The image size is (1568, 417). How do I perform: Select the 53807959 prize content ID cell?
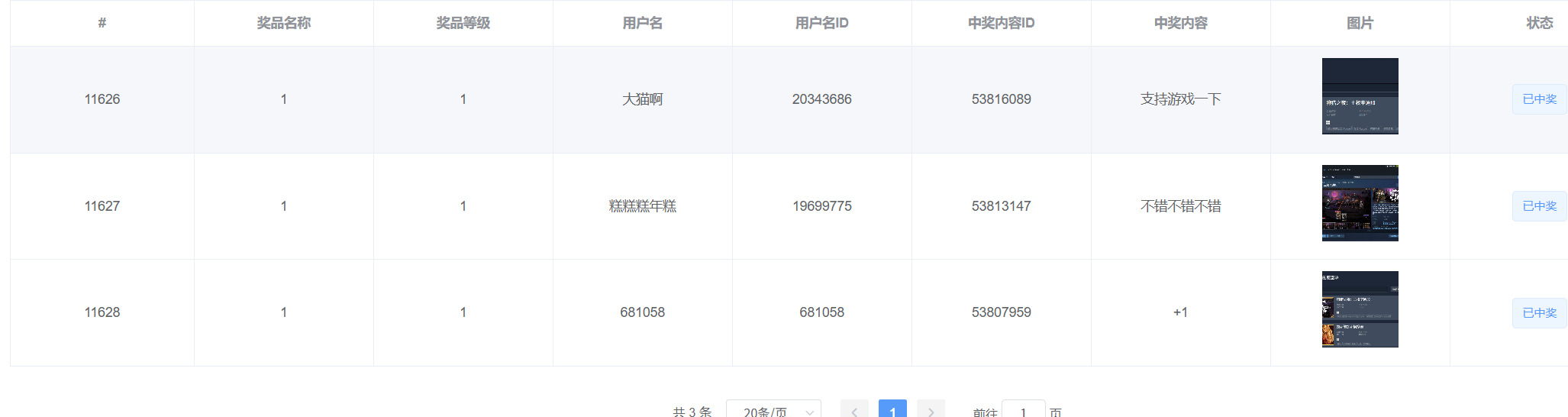tap(1002, 312)
